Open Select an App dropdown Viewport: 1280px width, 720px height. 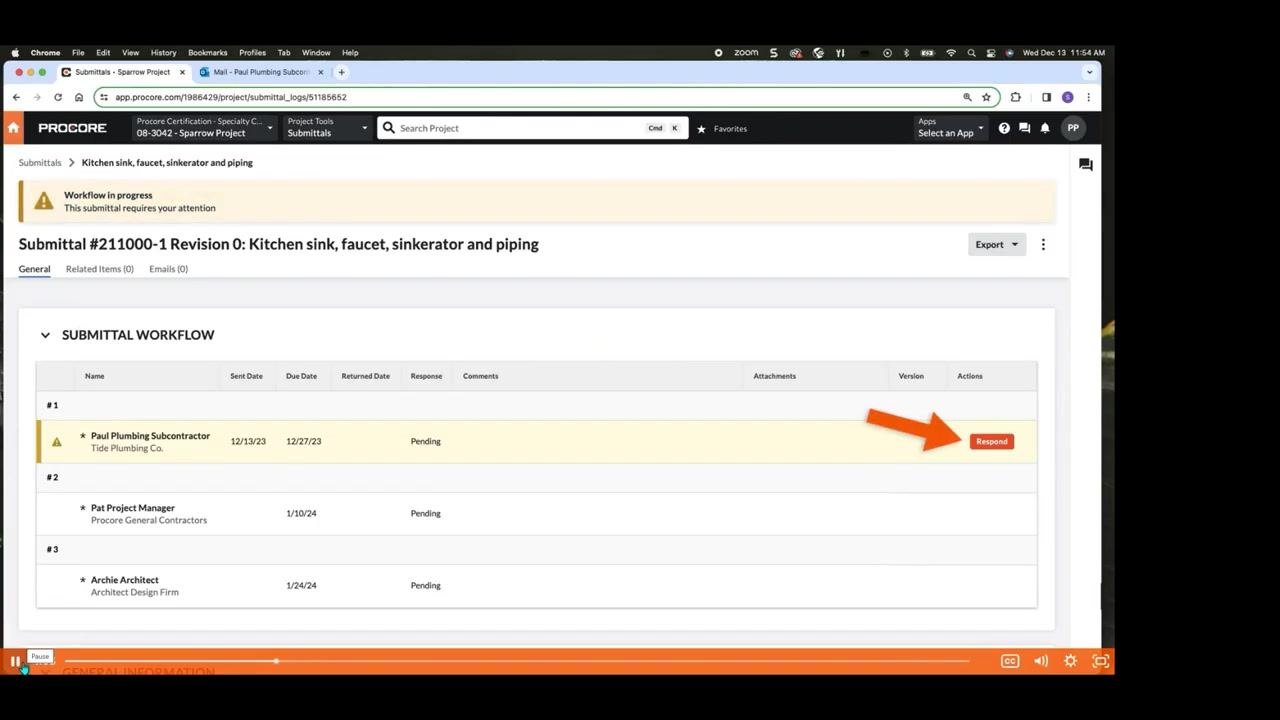coord(951,128)
